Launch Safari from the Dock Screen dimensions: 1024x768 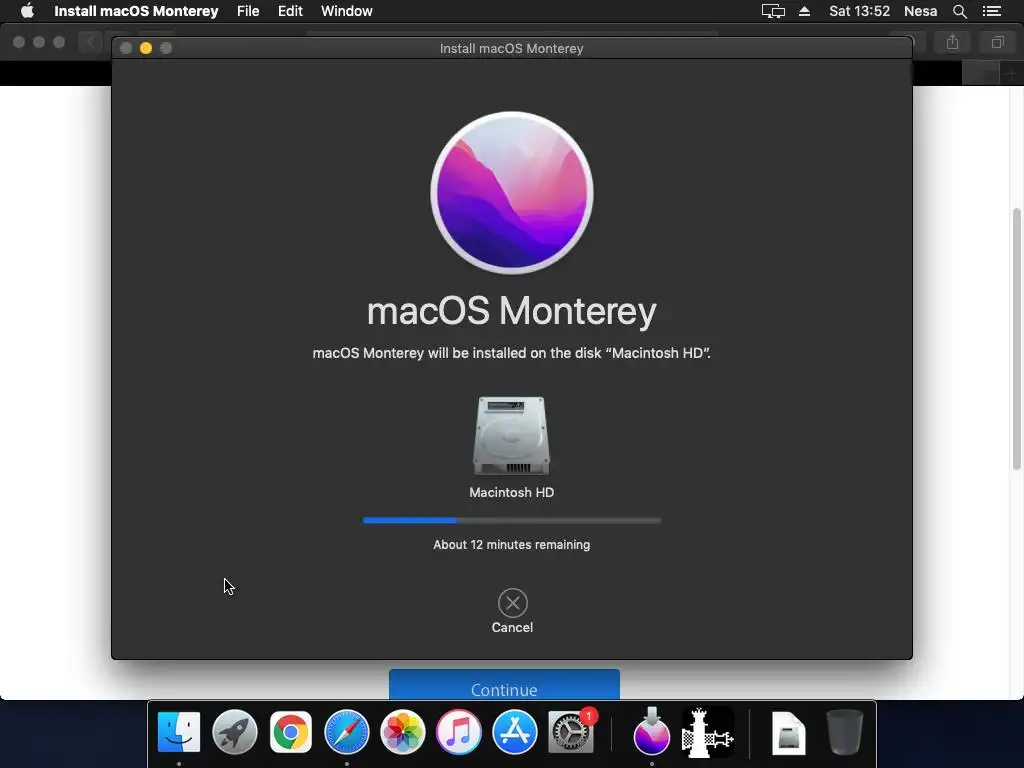pos(347,731)
